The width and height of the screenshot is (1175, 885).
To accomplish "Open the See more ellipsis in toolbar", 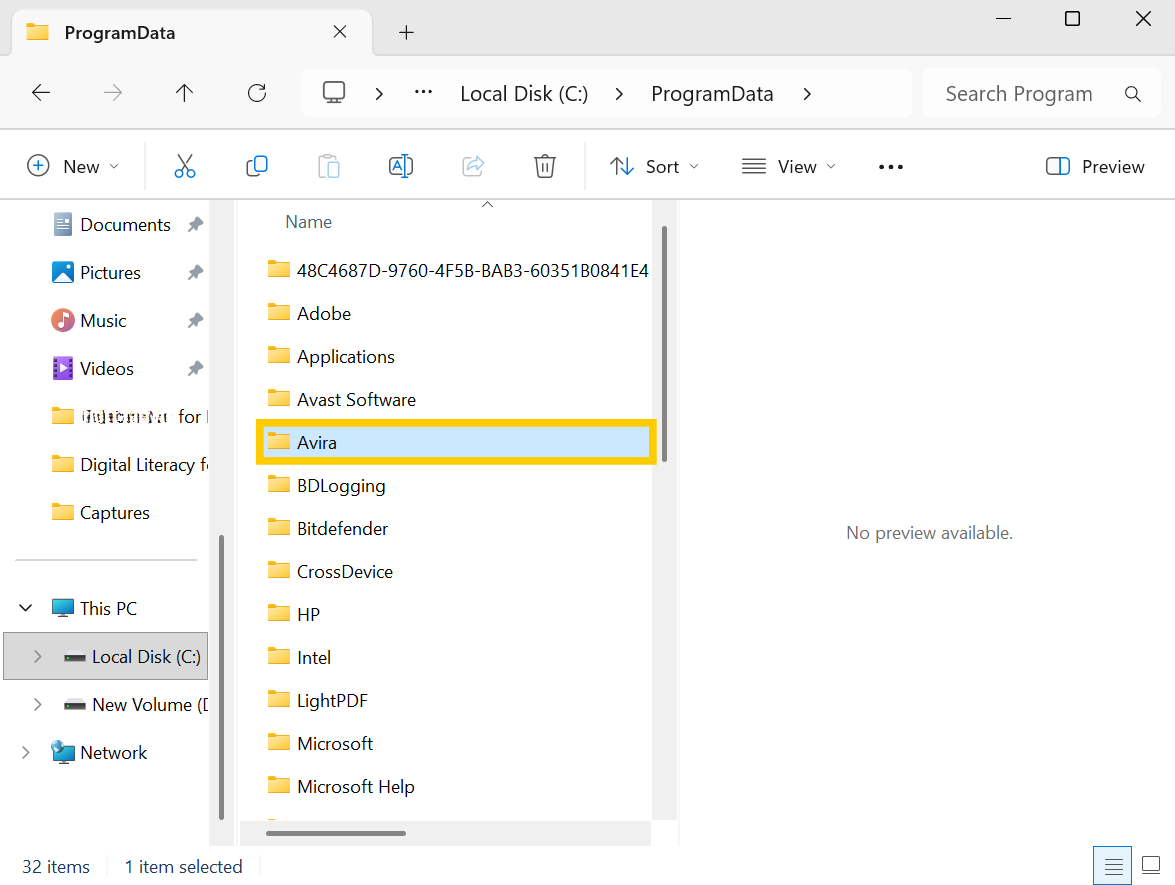I will [890, 166].
